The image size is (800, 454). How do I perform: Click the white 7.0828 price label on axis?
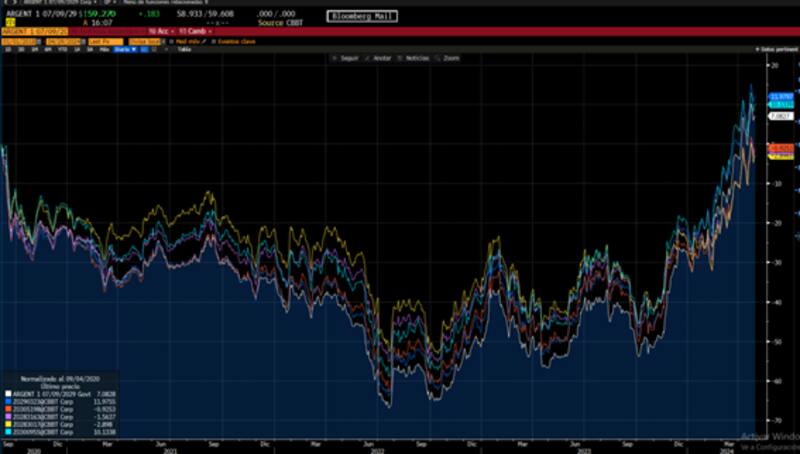(x=780, y=116)
